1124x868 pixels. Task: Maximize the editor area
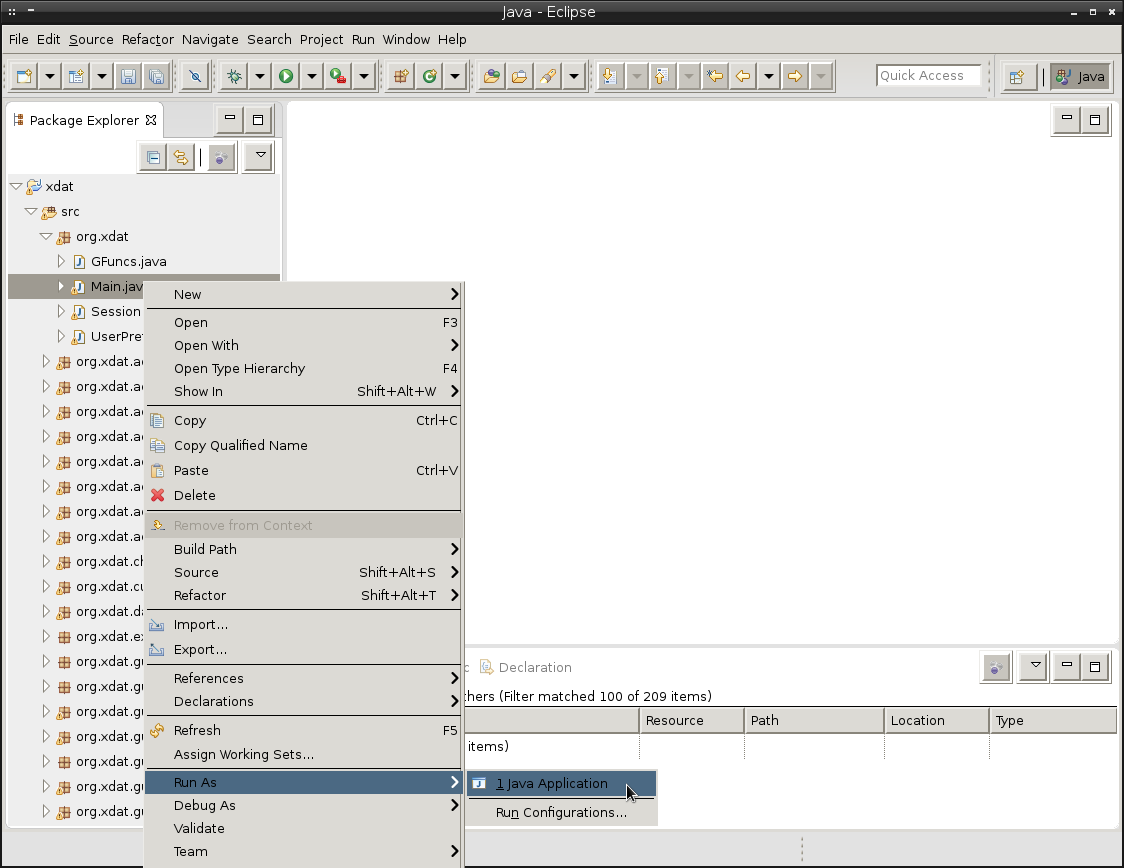(x=1095, y=120)
